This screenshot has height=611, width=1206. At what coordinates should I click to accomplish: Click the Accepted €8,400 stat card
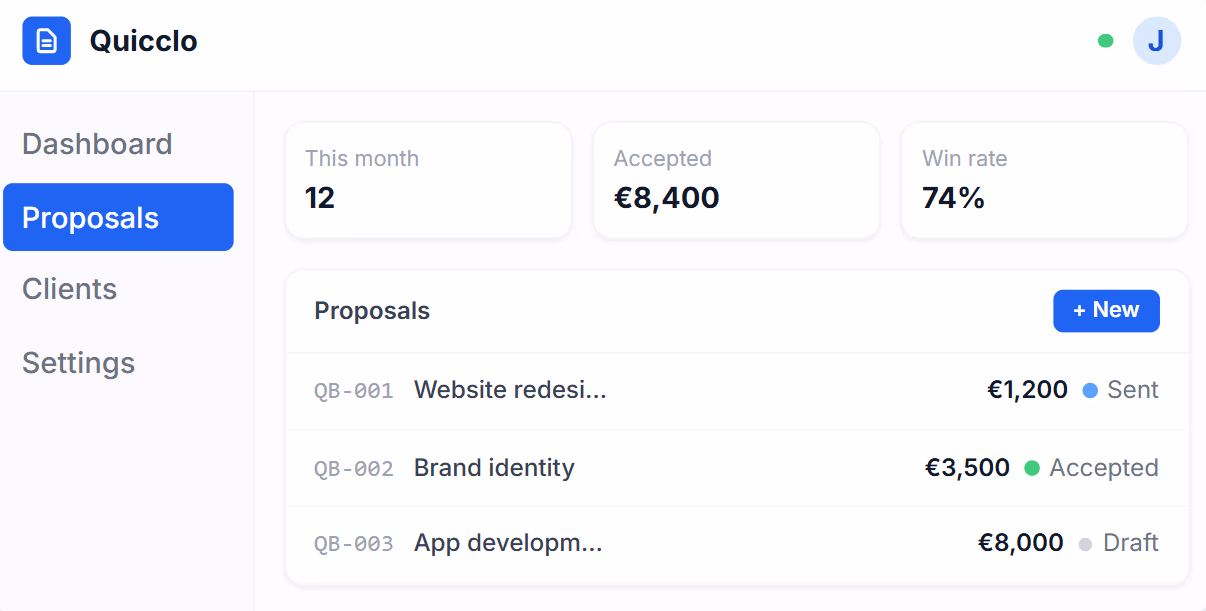737,181
